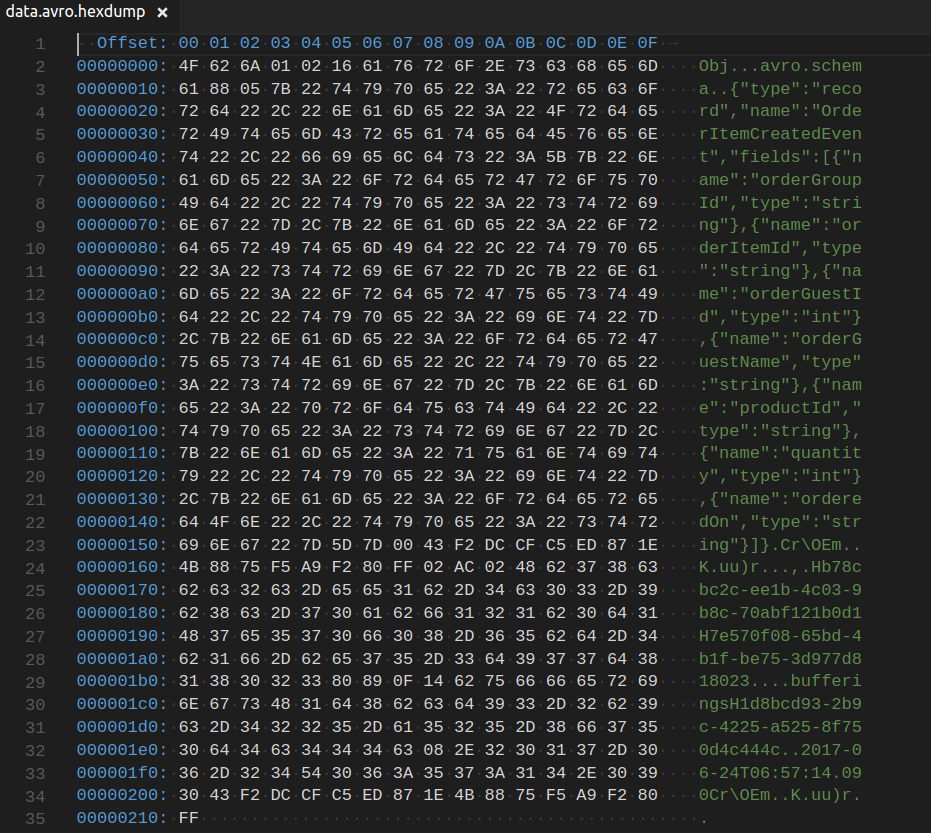Click decoded text ngsH1d8bcd93-2b9
Screen dimensions: 931x833
(780, 704)
